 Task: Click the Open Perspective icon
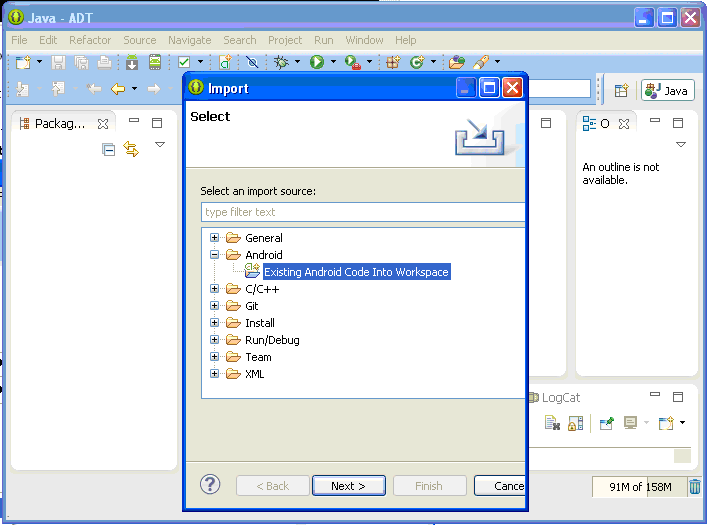(621, 91)
